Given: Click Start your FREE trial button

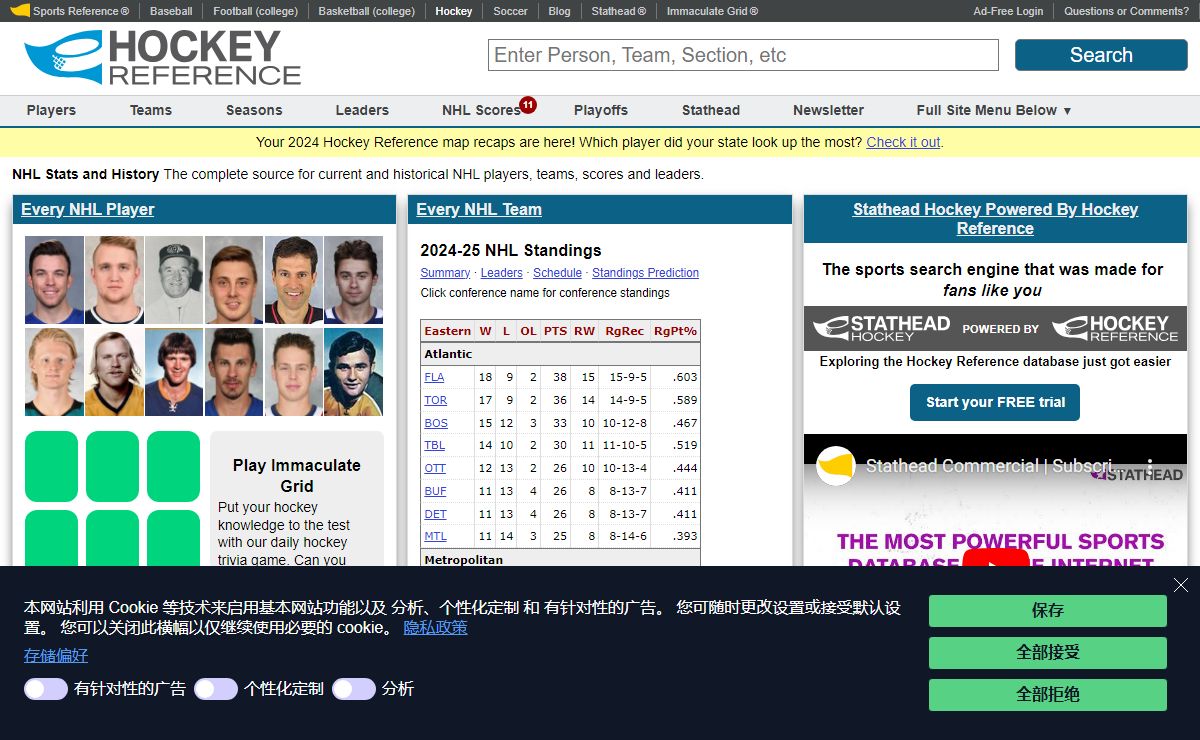Looking at the screenshot, I should click(x=995, y=402).
